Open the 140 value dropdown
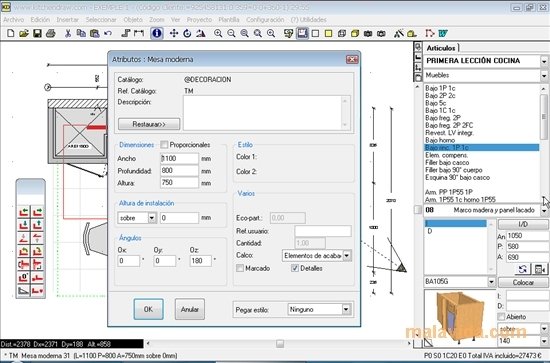 [x=544, y=341]
